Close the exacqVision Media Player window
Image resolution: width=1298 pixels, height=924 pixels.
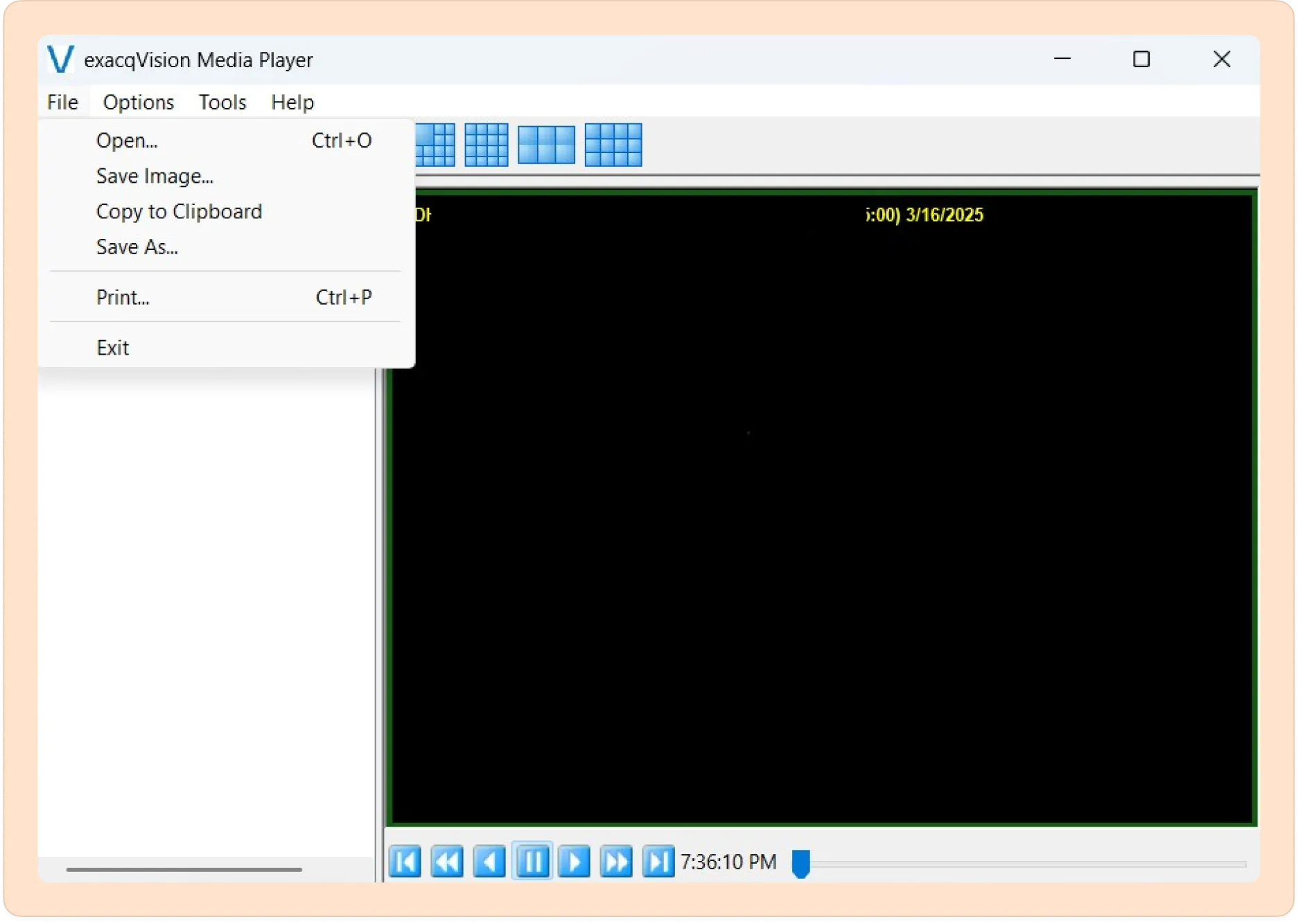(x=1223, y=60)
